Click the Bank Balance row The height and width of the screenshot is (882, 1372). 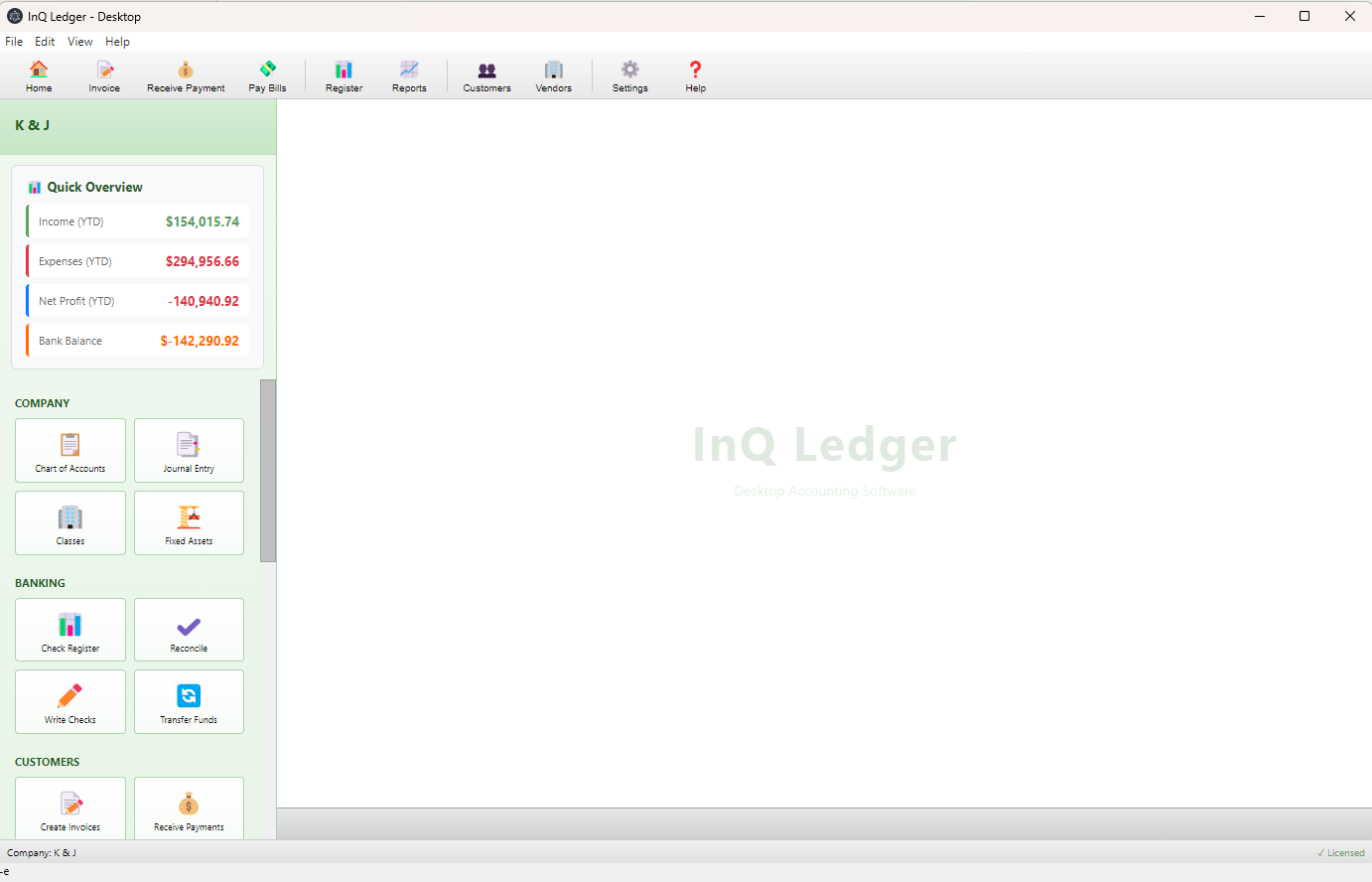(x=137, y=341)
